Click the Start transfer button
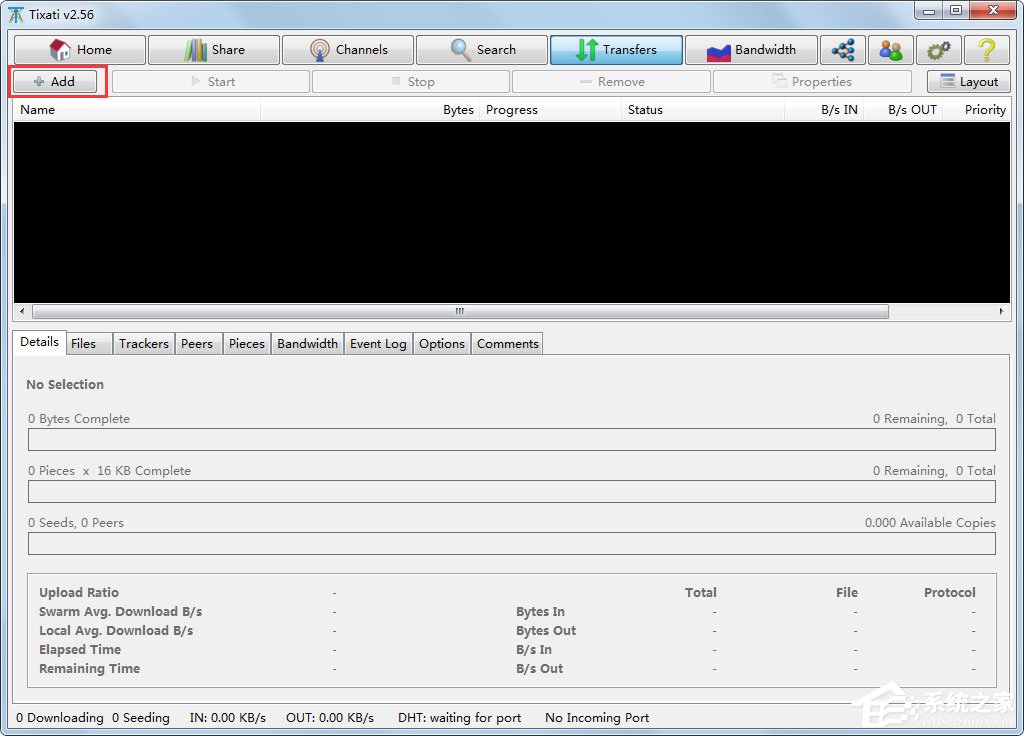This screenshot has width=1024, height=736. (x=211, y=82)
